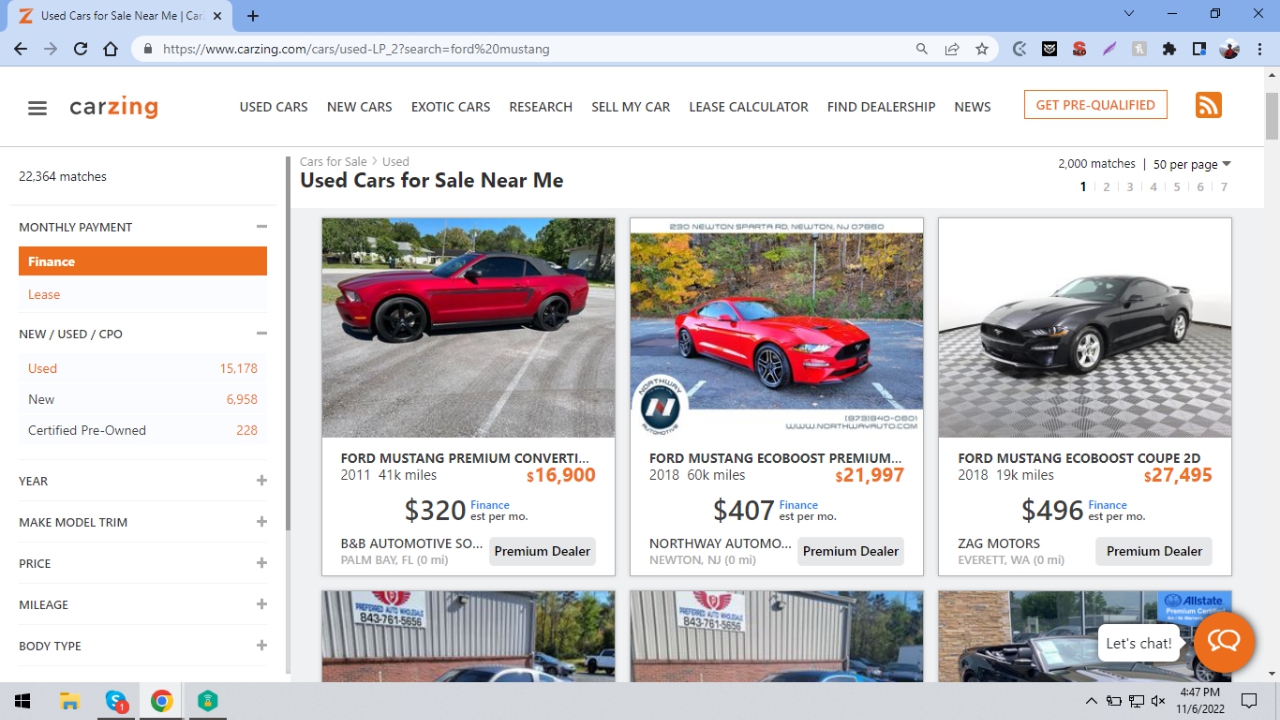
Task: Click Premium Dealer for B&B Automotive
Action: click(542, 551)
